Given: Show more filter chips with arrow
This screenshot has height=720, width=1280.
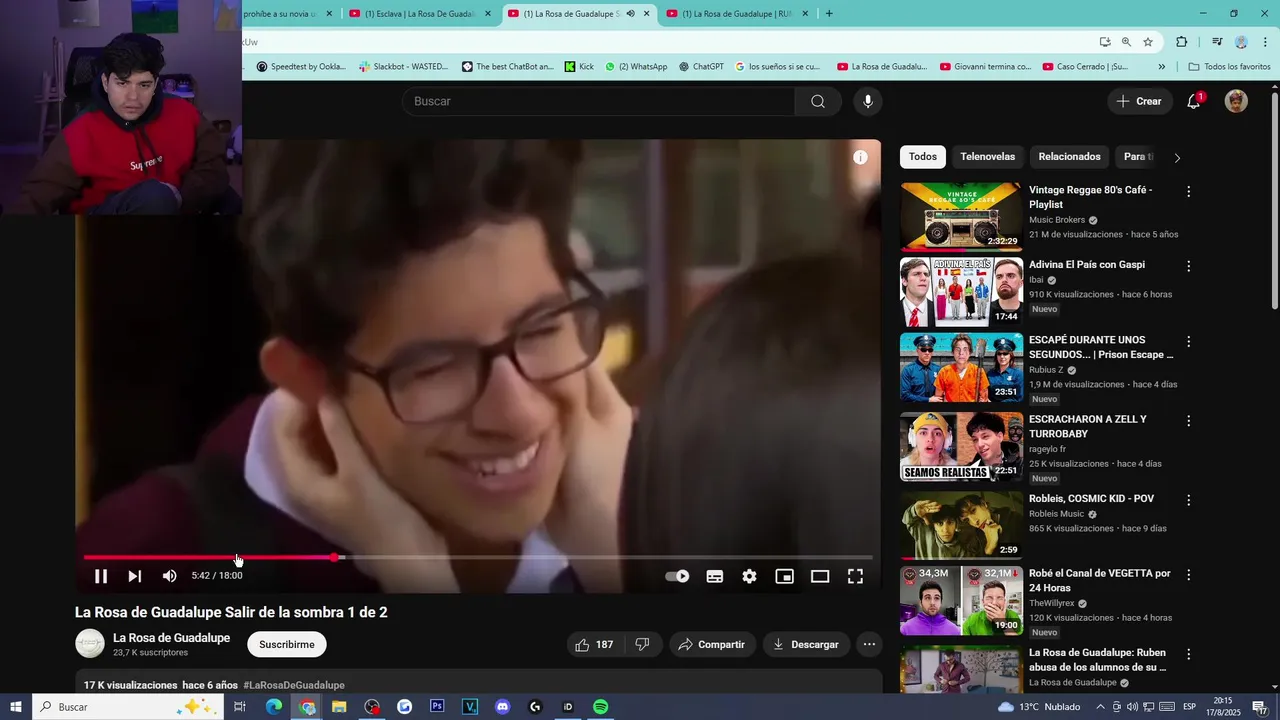Looking at the screenshot, I should [x=1177, y=158].
